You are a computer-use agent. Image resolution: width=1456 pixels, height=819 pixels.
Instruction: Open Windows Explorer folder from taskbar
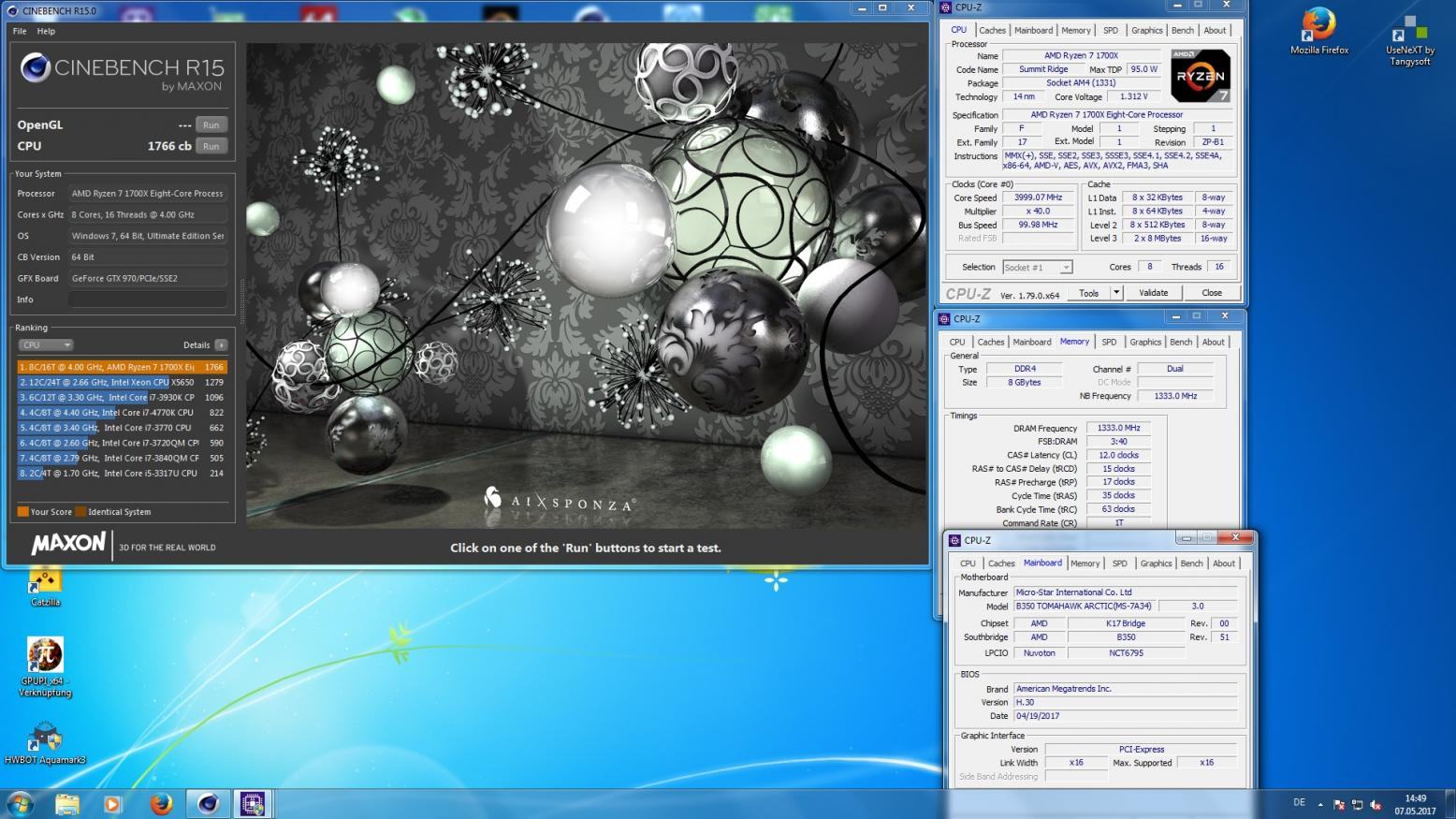(x=67, y=803)
